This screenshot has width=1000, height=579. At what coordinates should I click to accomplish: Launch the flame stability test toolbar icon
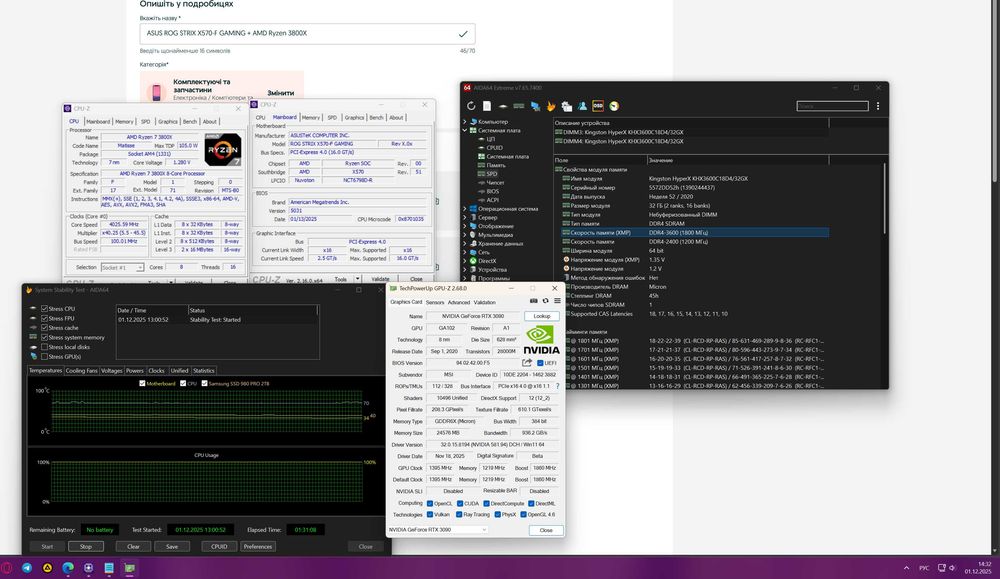click(551, 106)
